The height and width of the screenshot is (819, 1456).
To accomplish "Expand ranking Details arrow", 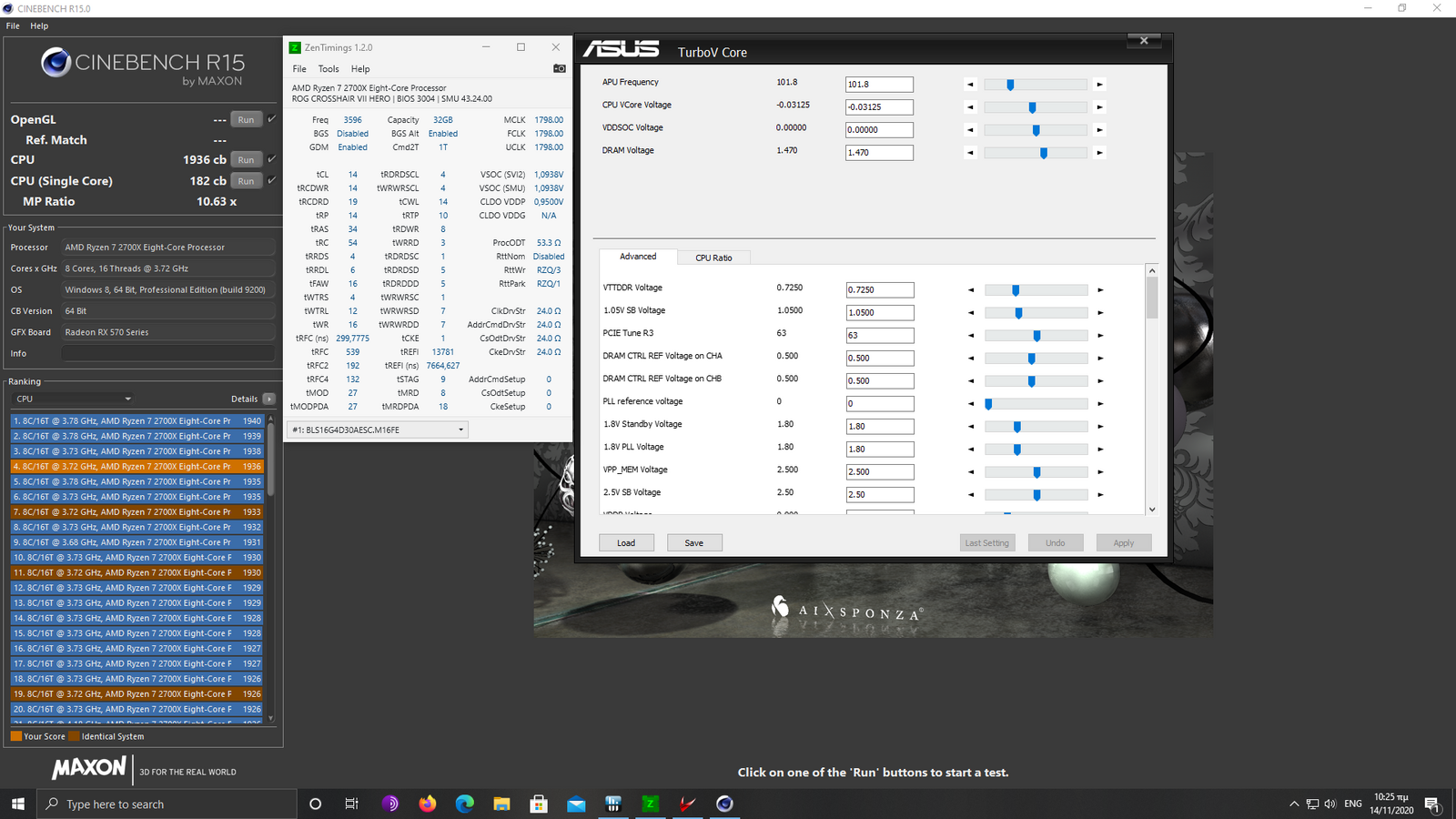I will click(x=268, y=399).
